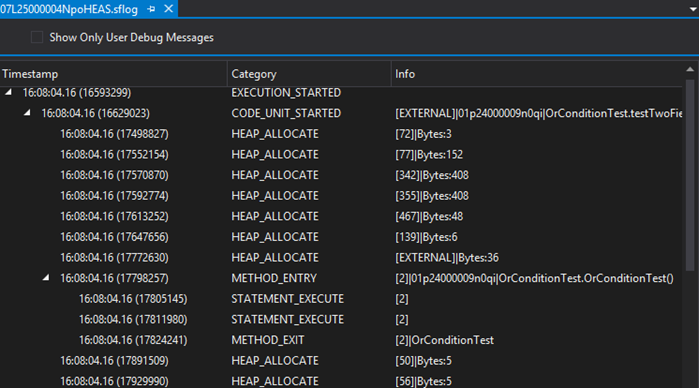Select the OrConditionTest.OrConditionTest() info cell
The width and height of the screenshot is (700, 388).
pyautogui.click(x=534, y=278)
